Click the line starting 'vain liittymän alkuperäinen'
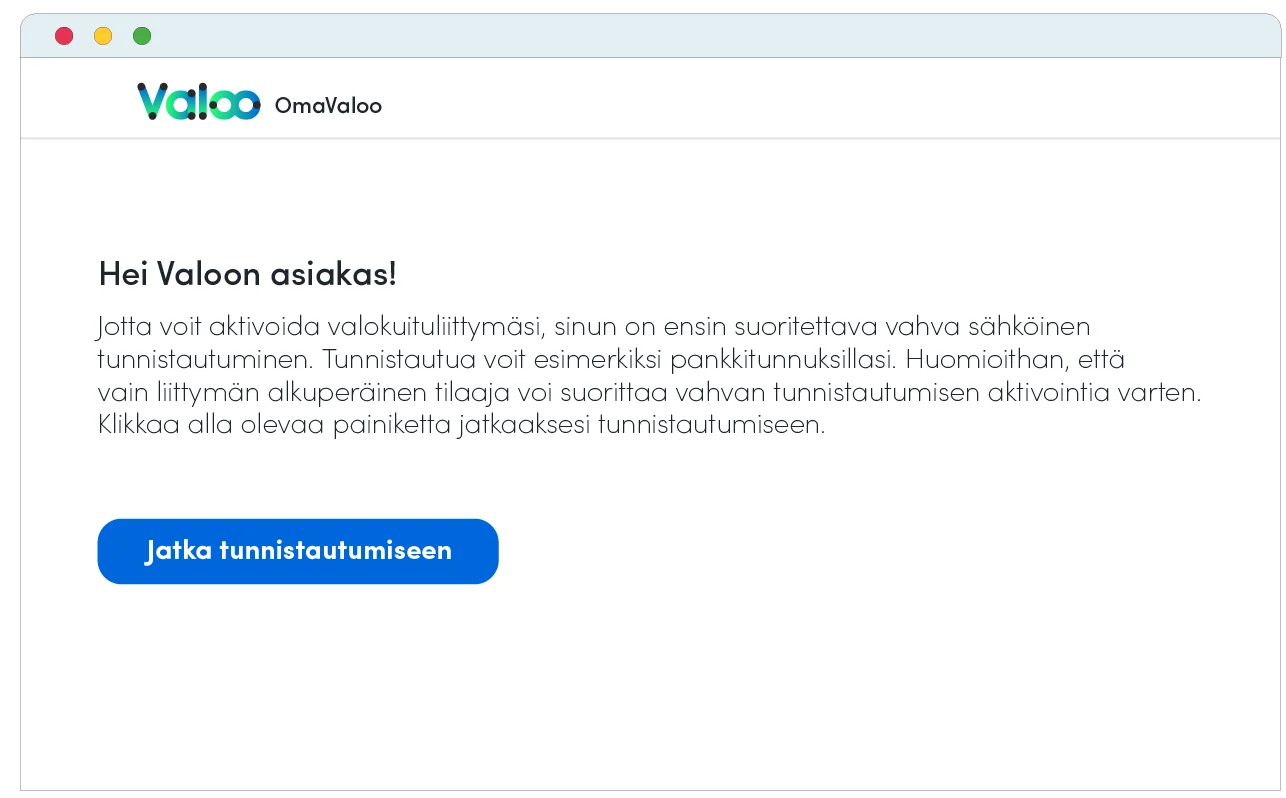 649,392
